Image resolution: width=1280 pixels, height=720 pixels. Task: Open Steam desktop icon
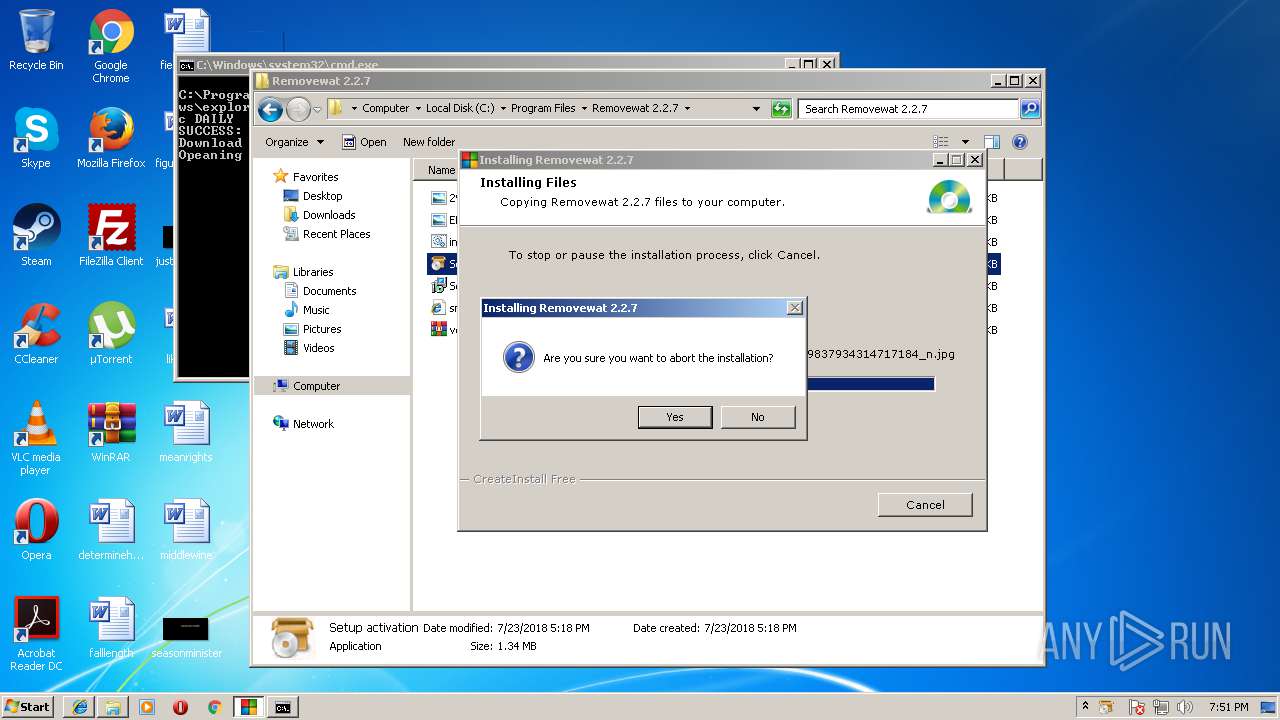coord(36,236)
